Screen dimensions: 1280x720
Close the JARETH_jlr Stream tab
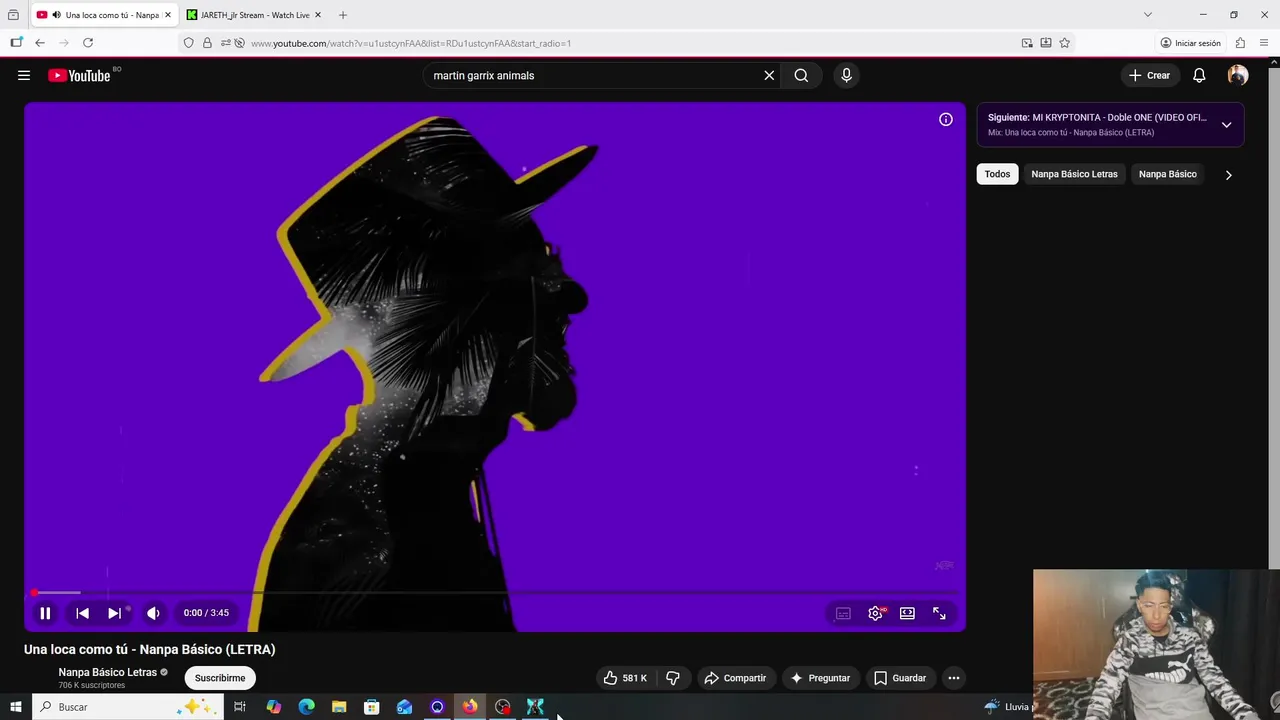[x=318, y=15]
